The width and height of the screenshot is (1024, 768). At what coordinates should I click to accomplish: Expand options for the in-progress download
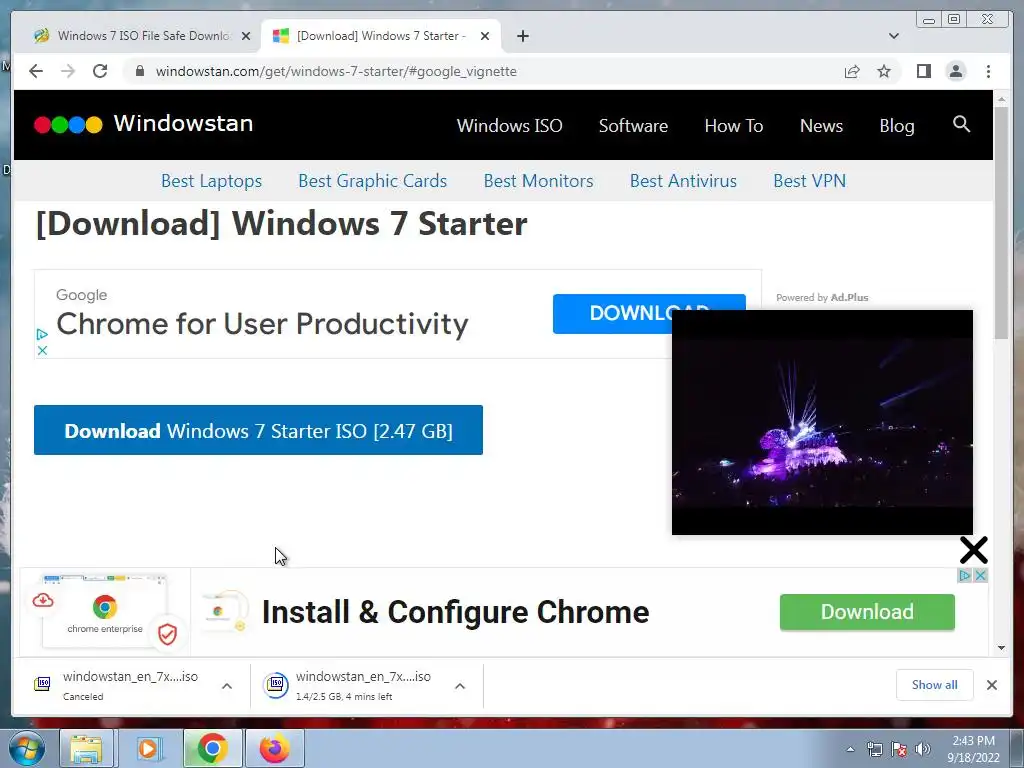click(460, 686)
